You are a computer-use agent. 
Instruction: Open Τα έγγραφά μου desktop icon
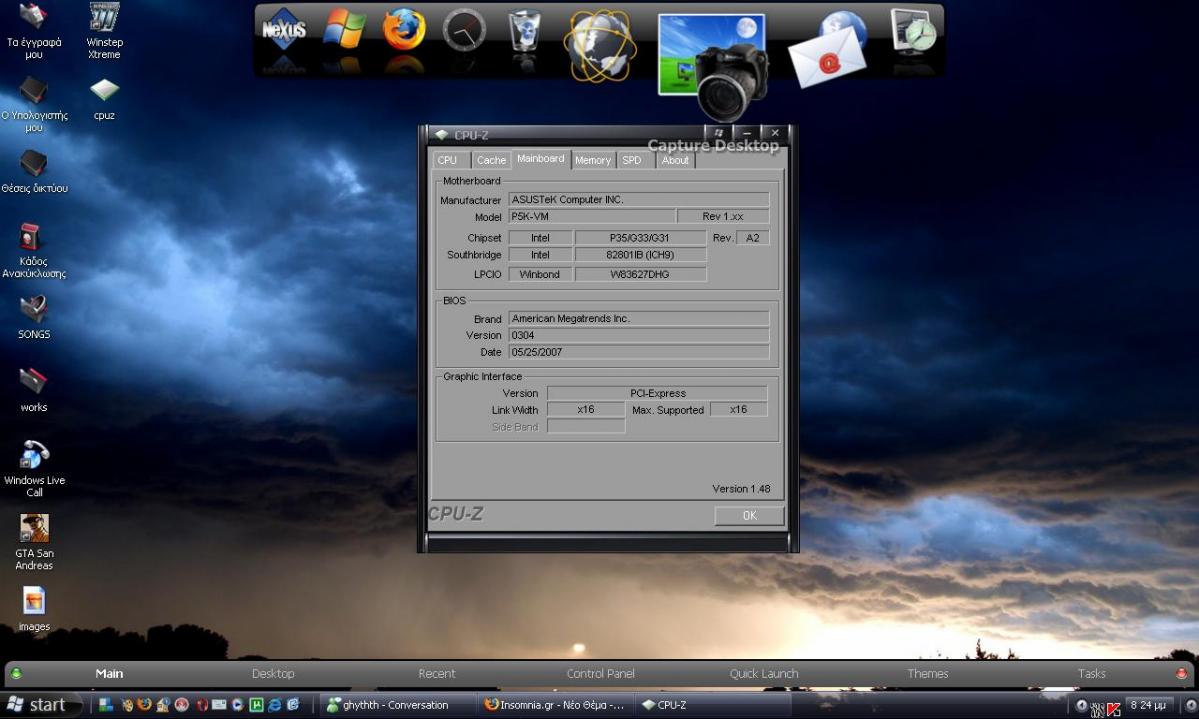34,31
